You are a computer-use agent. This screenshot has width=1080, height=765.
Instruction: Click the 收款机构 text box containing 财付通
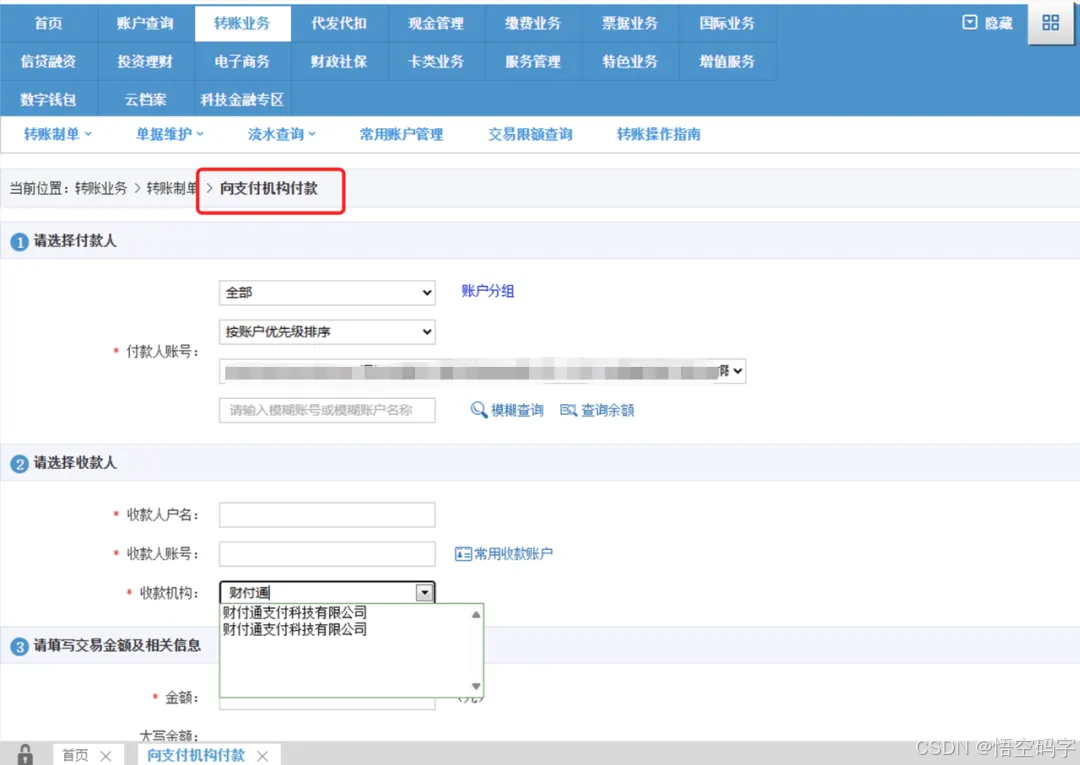point(319,592)
